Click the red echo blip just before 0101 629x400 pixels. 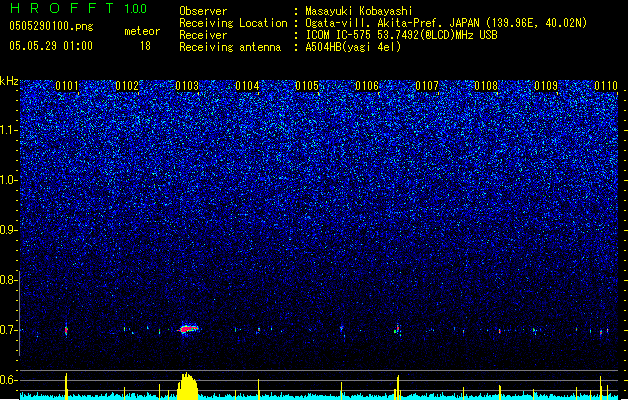tap(66, 331)
